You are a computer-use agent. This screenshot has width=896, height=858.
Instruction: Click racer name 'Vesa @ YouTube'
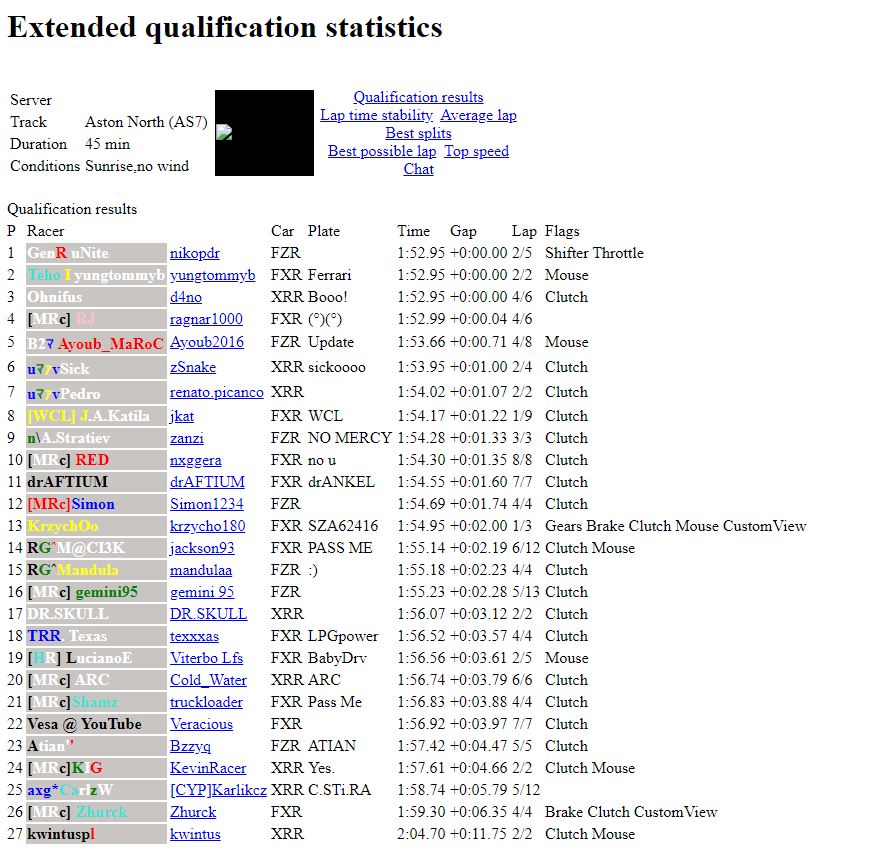(x=84, y=724)
